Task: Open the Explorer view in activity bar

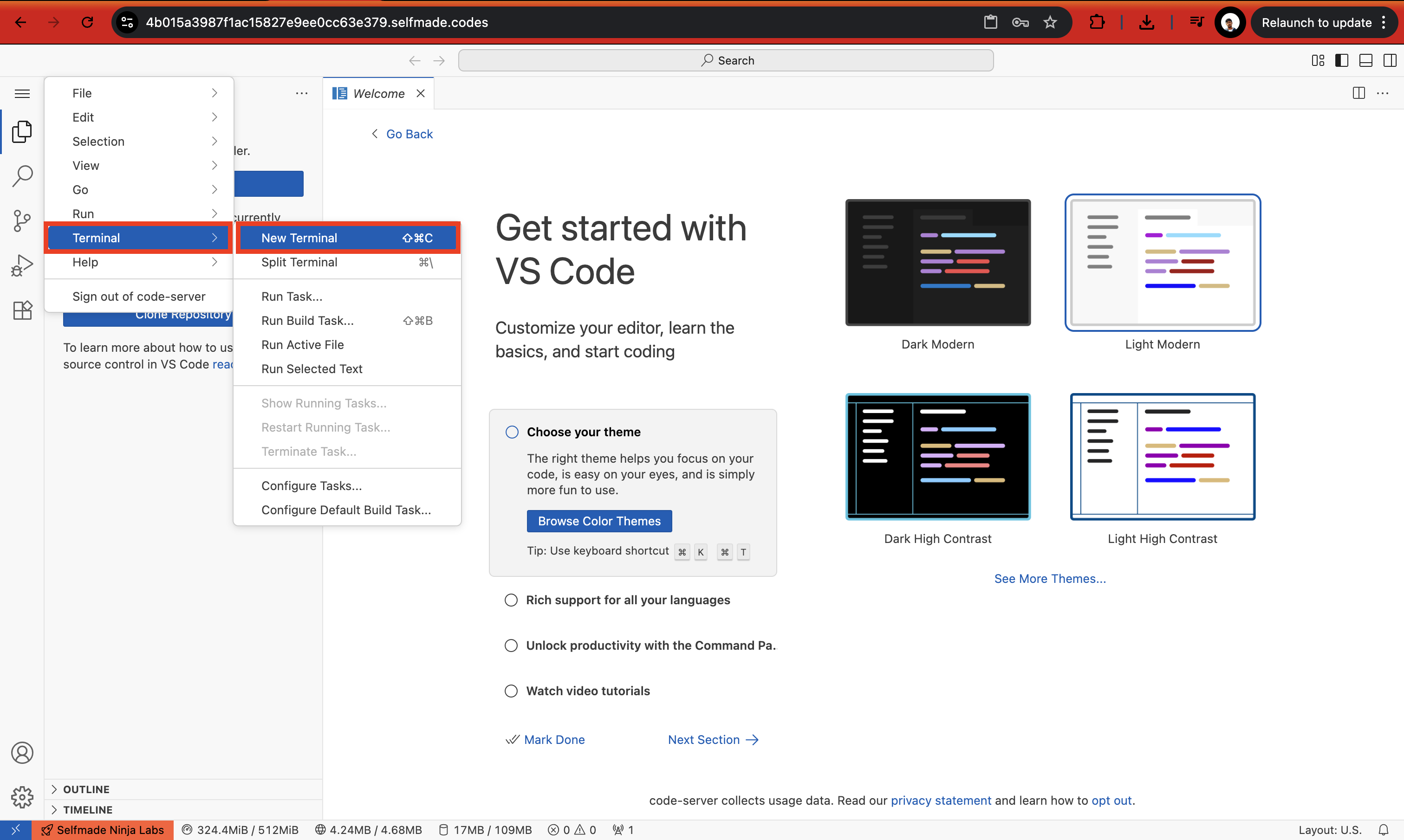Action: pyautogui.click(x=22, y=132)
